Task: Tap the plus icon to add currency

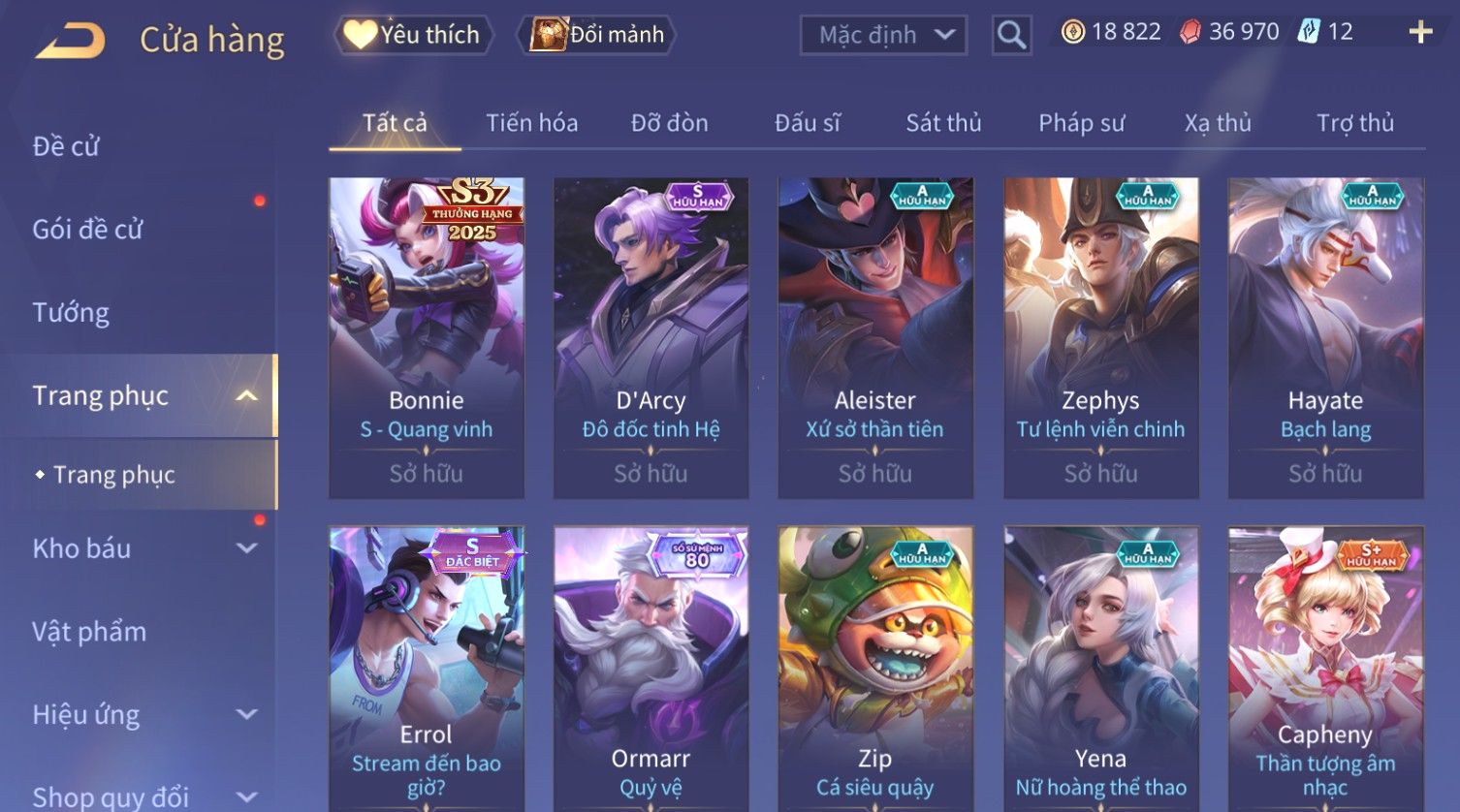Action: (1420, 32)
